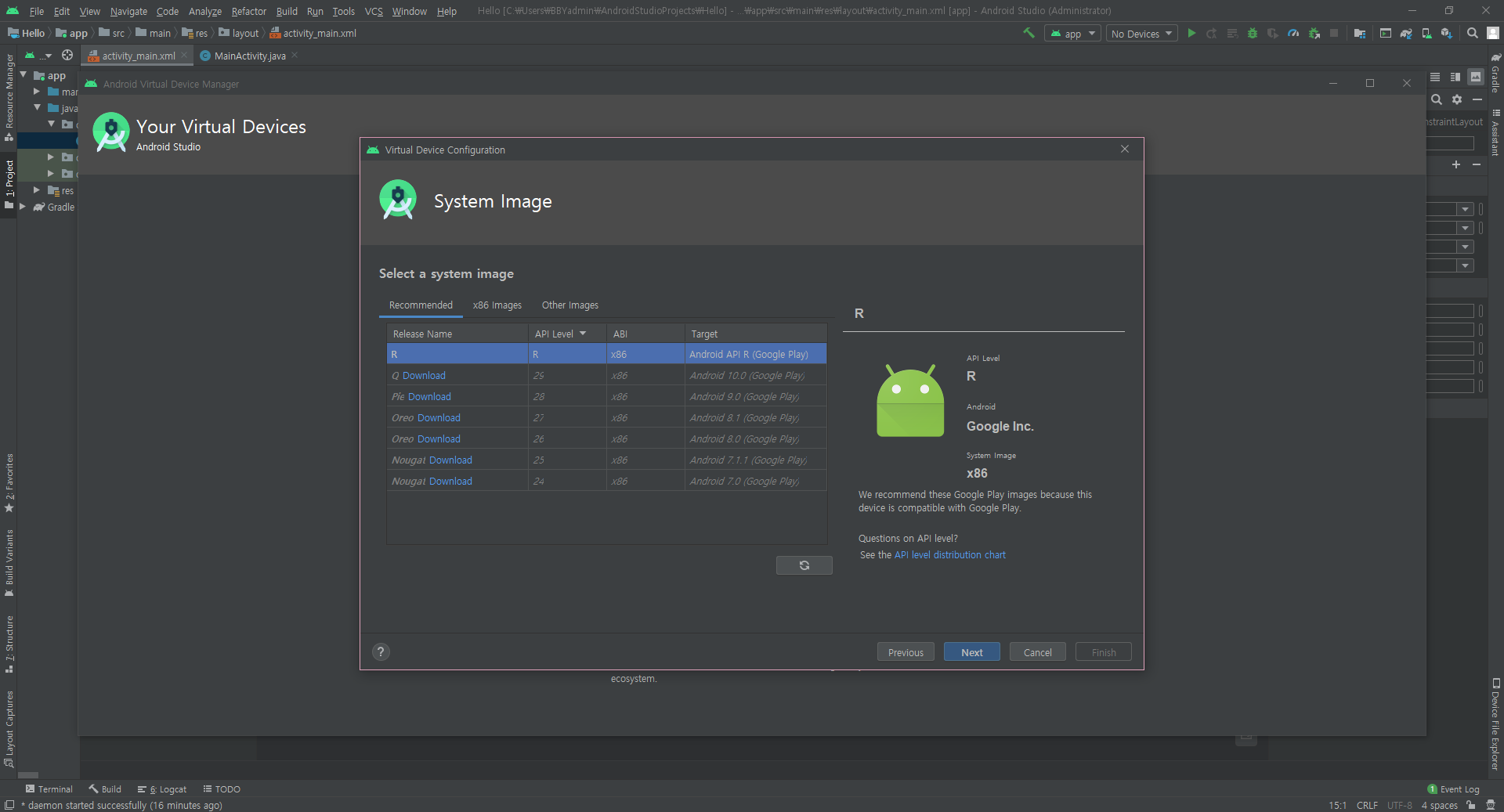Viewport: 1504px width, 812px height.
Task: Click the Stop square icon
Action: pyautogui.click(x=1334, y=33)
